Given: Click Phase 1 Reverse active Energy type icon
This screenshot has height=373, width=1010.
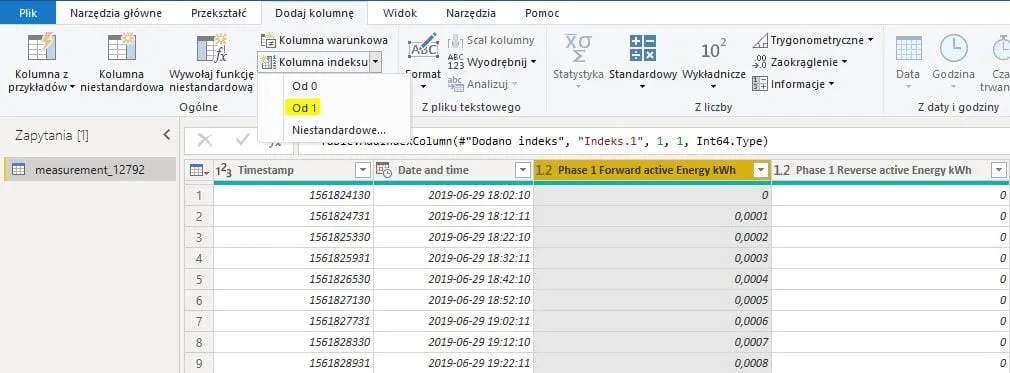Looking at the screenshot, I should tap(782, 170).
